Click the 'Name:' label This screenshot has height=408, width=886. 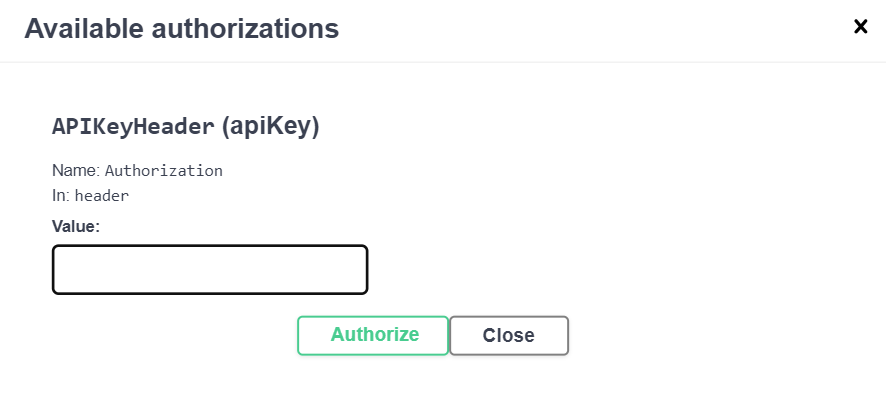point(76,170)
